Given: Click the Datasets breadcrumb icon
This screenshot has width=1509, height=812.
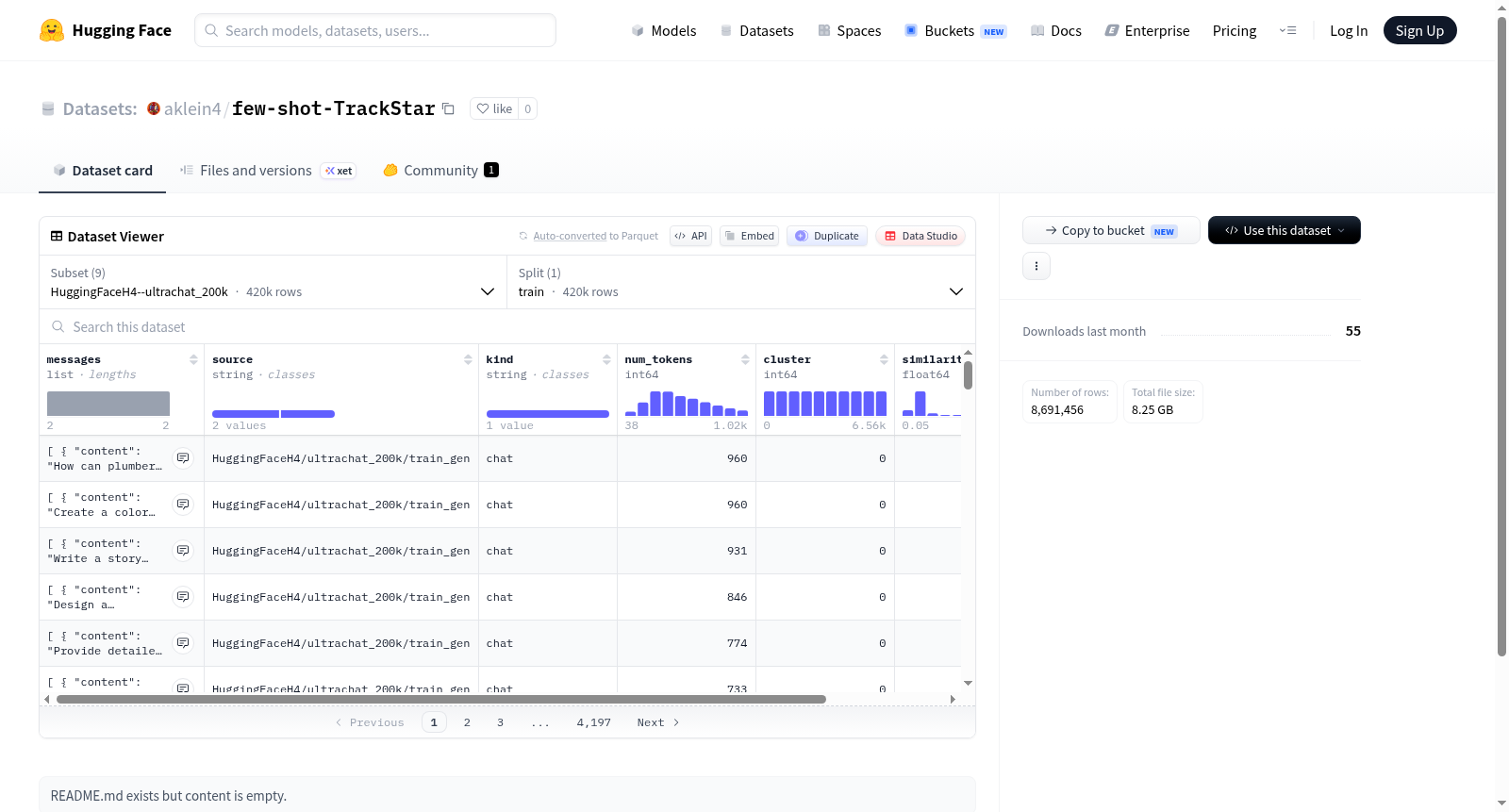Looking at the screenshot, I should 48,109.
